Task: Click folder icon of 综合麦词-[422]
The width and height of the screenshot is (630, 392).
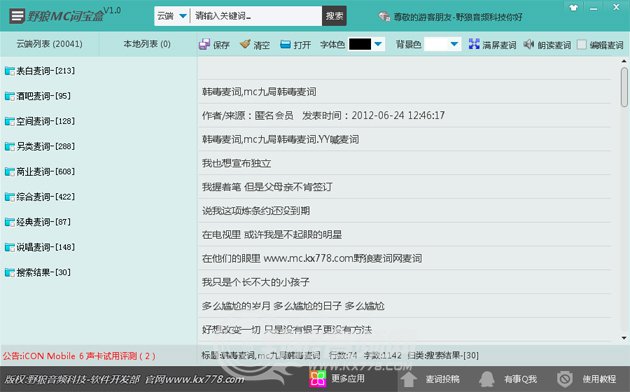Action: click(x=10, y=197)
